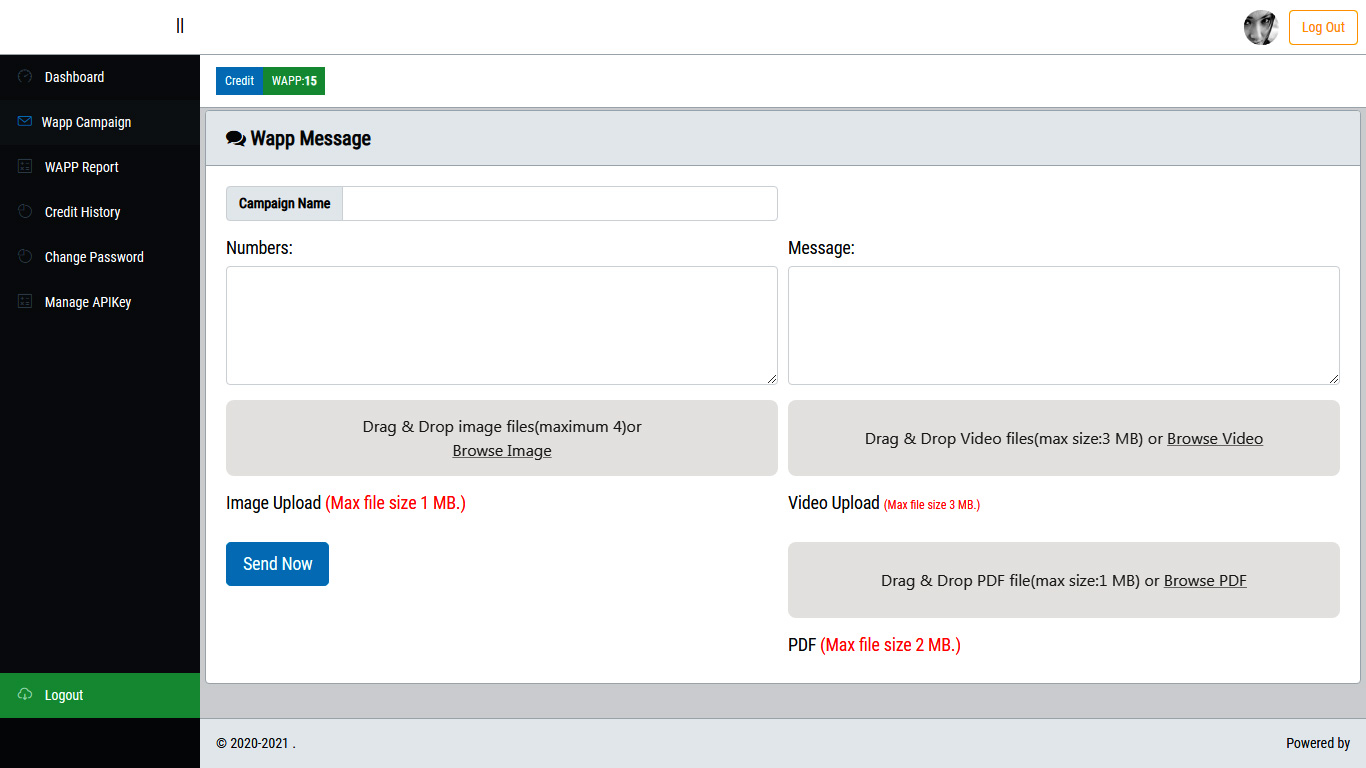Click the WAPP Report calculator icon
Image resolution: width=1366 pixels, height=768 pixels.
coord(24,167)
